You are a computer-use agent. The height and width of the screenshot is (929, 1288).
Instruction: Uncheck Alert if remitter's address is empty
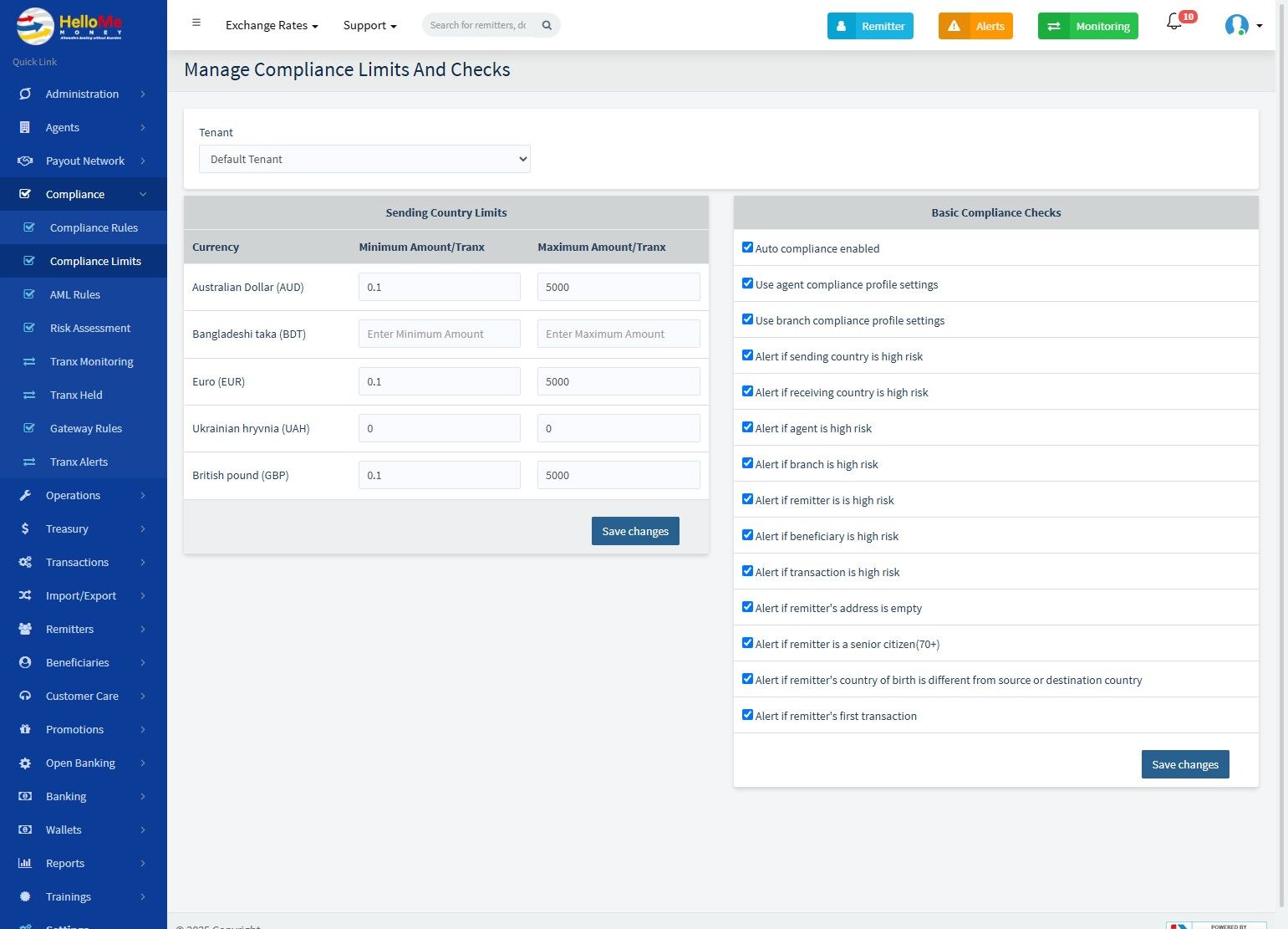pyautogui.click(x=747, y=607)
